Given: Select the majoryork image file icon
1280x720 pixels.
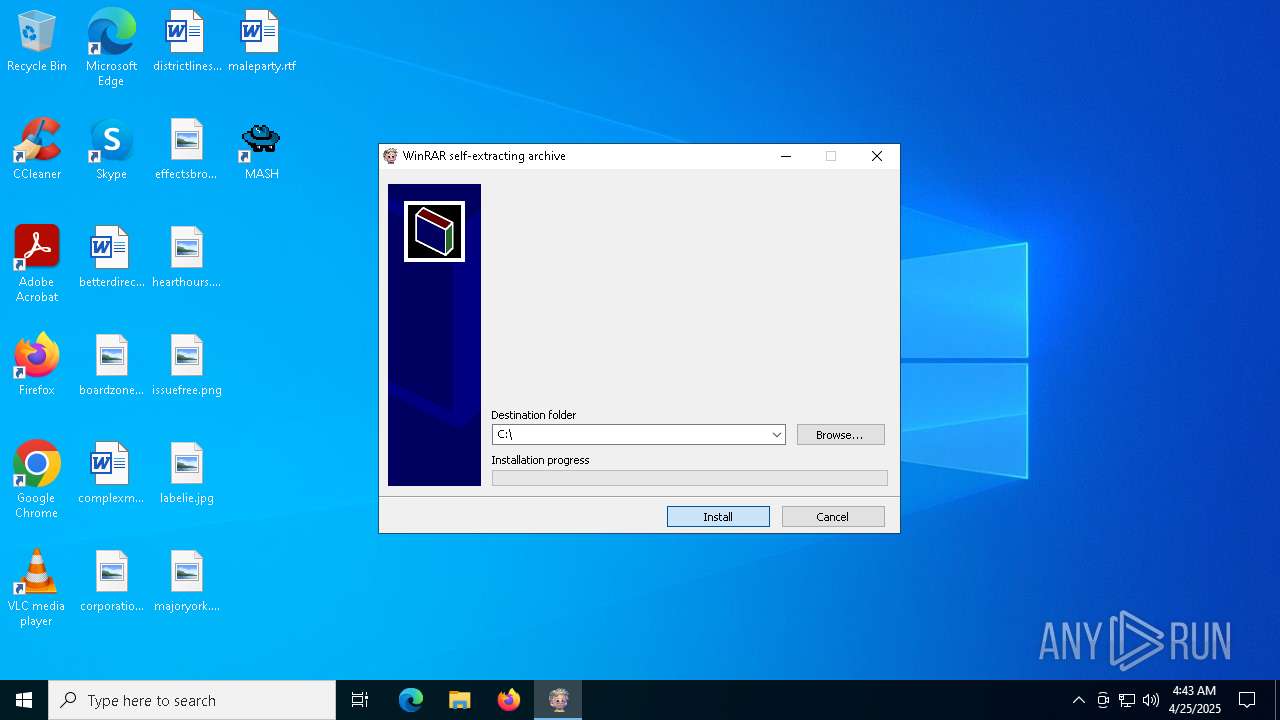Looking at the screenshot, I should click(x=187, y=582).
